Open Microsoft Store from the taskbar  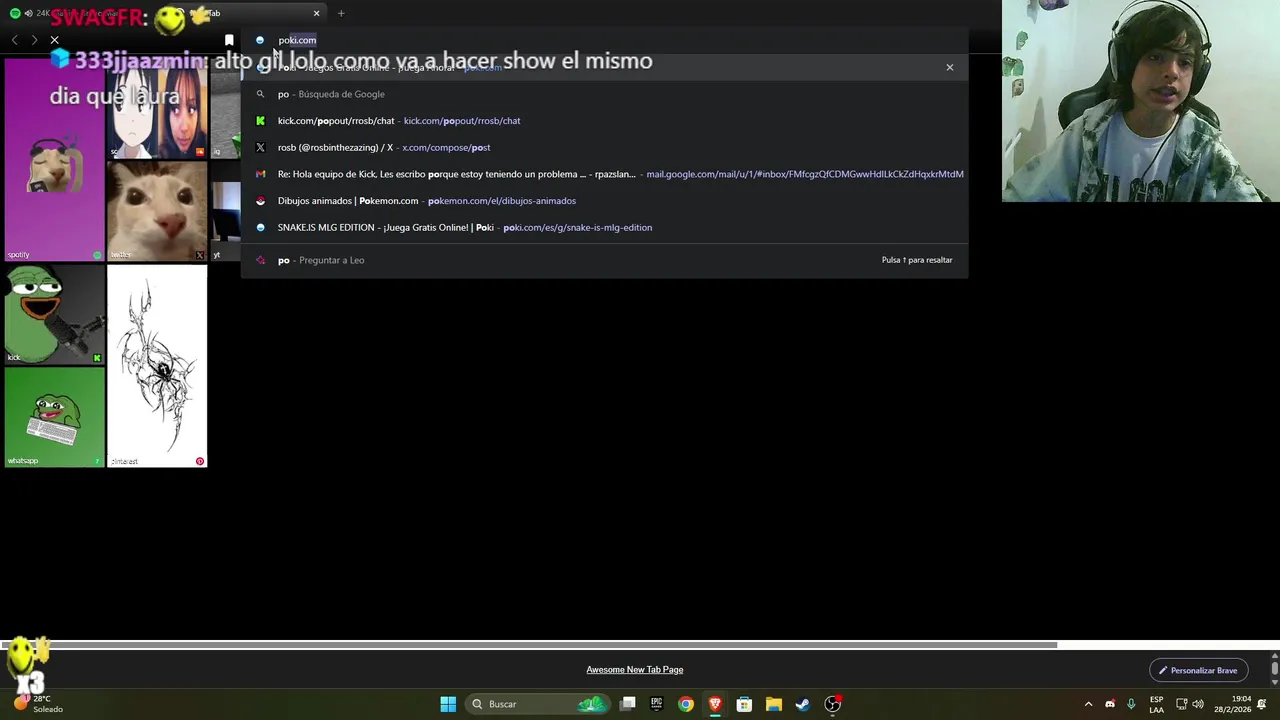pyautogui.click(x=744, y=704)
